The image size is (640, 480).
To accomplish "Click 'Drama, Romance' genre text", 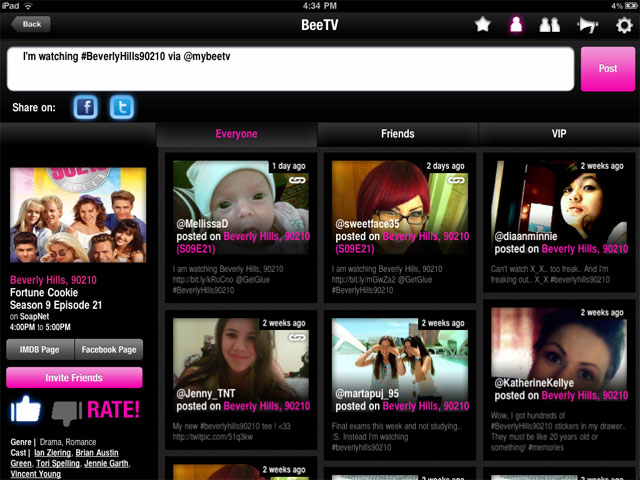I will [68, 442].
